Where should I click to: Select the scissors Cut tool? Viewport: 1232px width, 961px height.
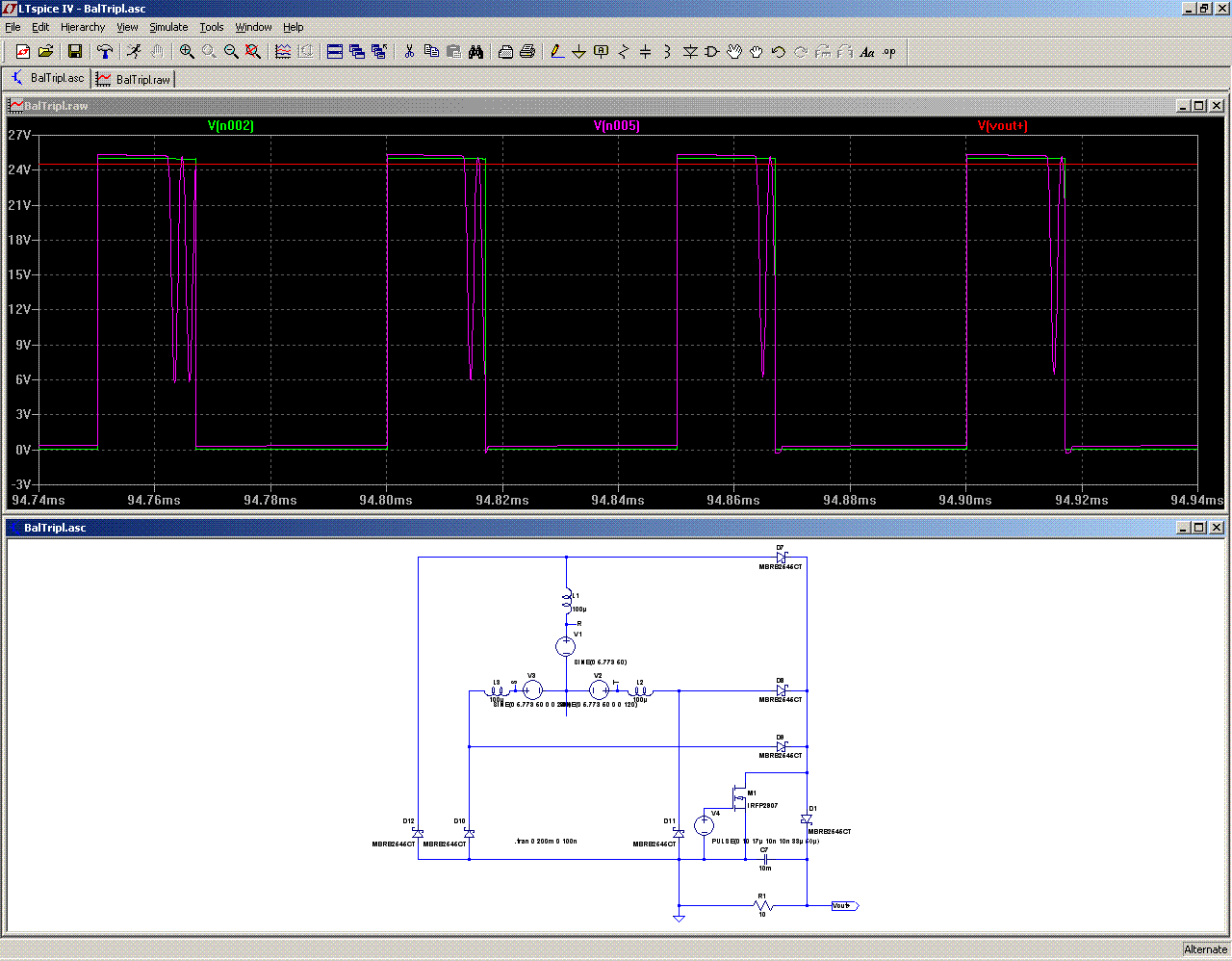[x=409, y=52]
